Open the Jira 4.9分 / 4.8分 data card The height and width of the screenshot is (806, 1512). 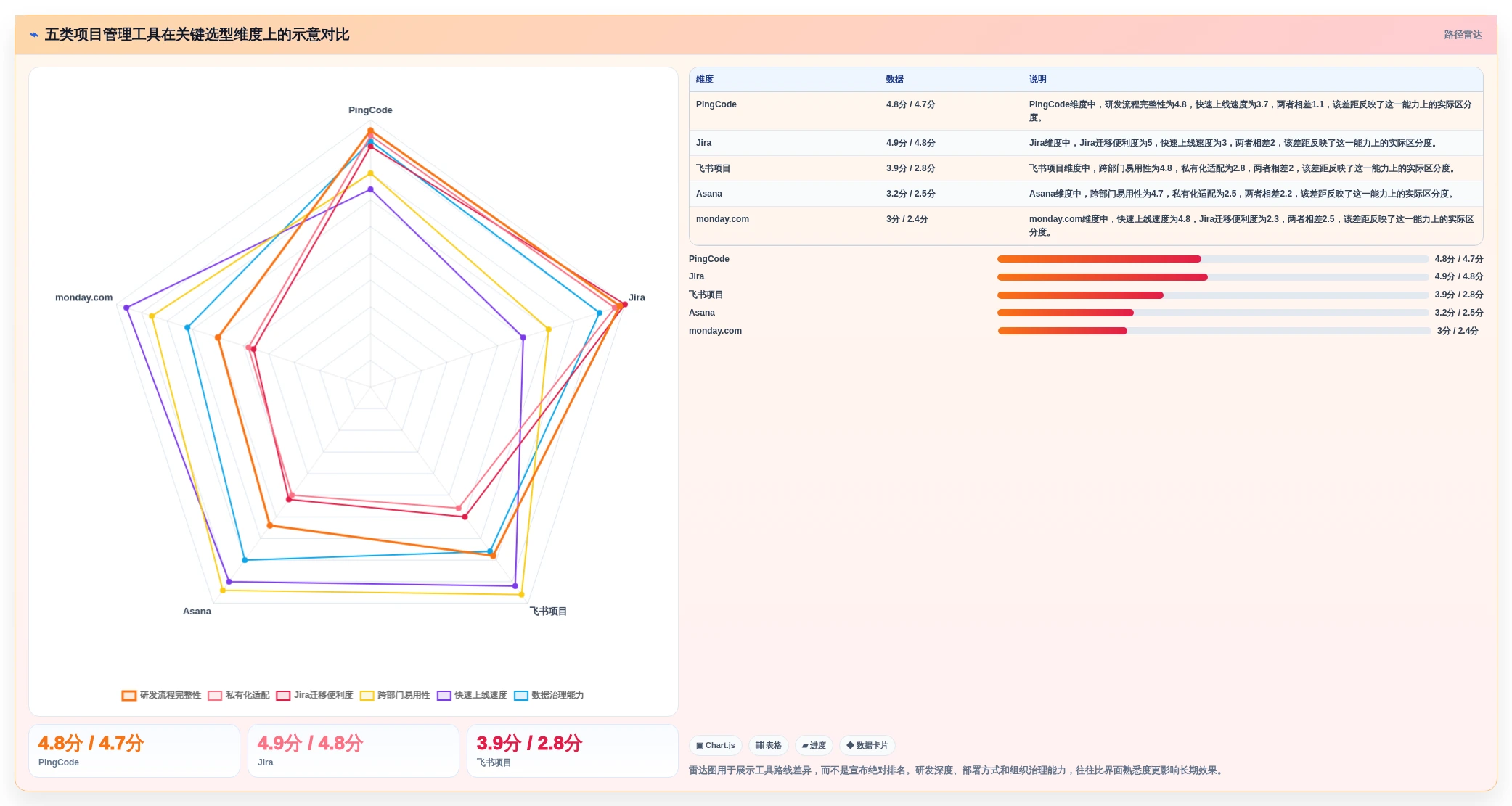[x=354, y=751]
